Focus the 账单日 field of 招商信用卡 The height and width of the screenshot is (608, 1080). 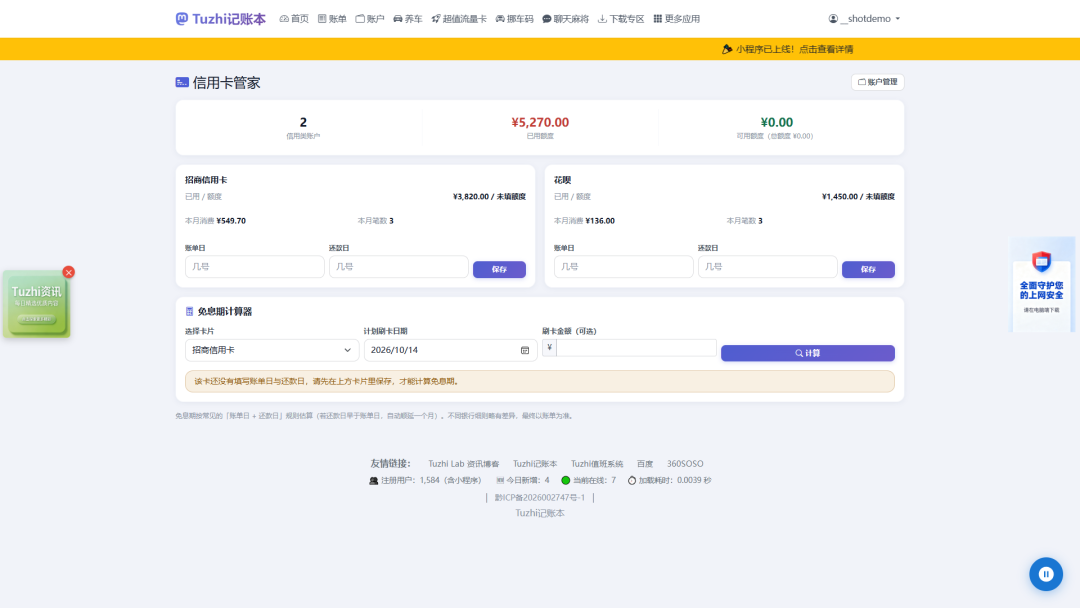(x=254, y=266)
